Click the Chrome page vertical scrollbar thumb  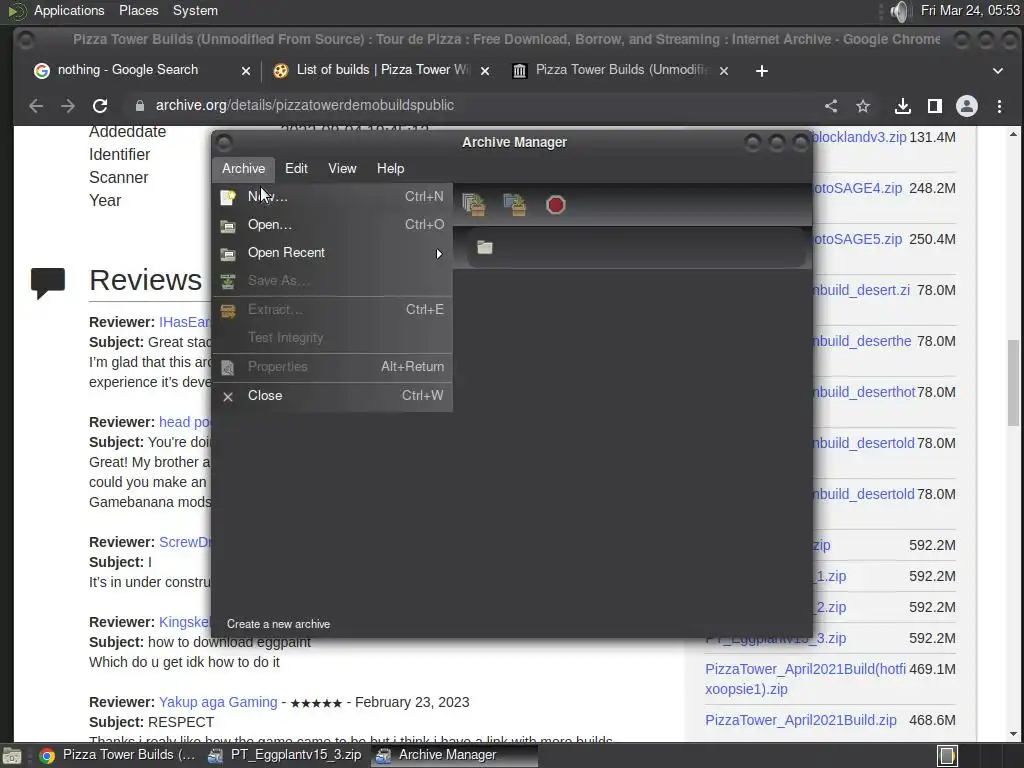tap(1013, 383)
